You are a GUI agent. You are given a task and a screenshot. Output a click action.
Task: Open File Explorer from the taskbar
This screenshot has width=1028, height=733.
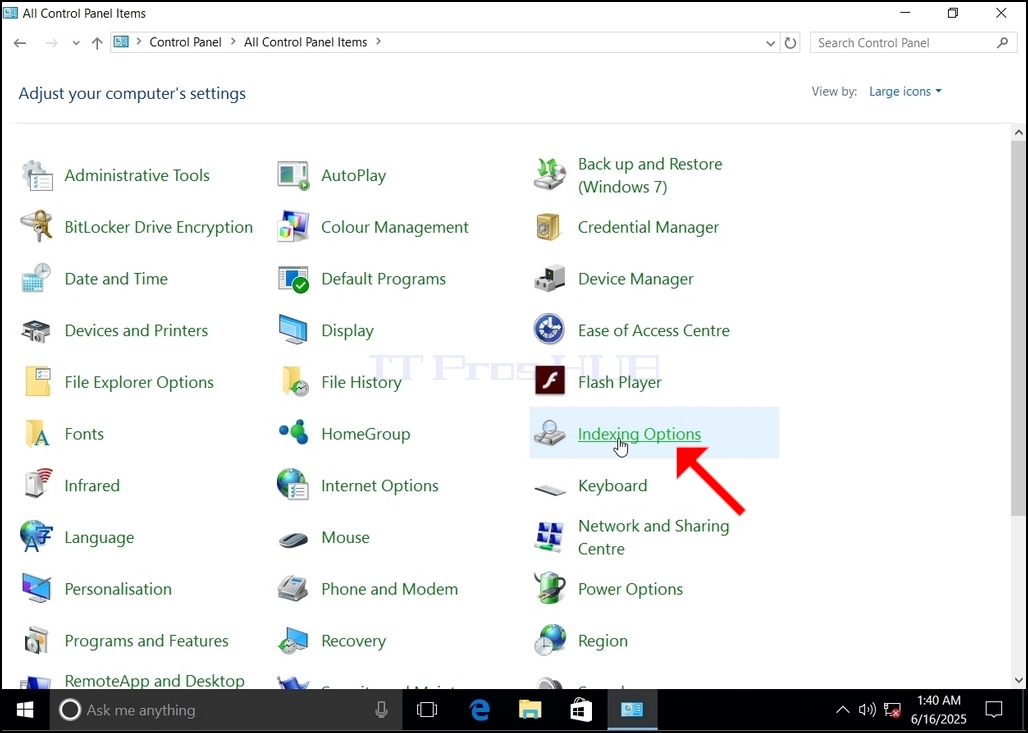[530, 709]
